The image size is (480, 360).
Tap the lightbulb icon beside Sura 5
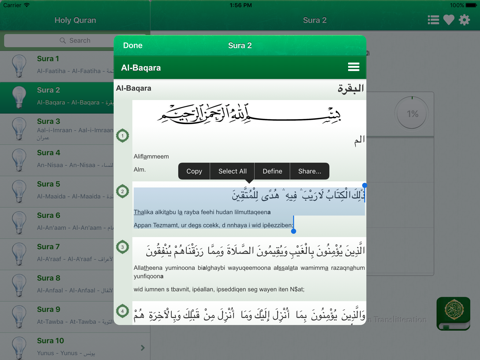coord(19,191)
